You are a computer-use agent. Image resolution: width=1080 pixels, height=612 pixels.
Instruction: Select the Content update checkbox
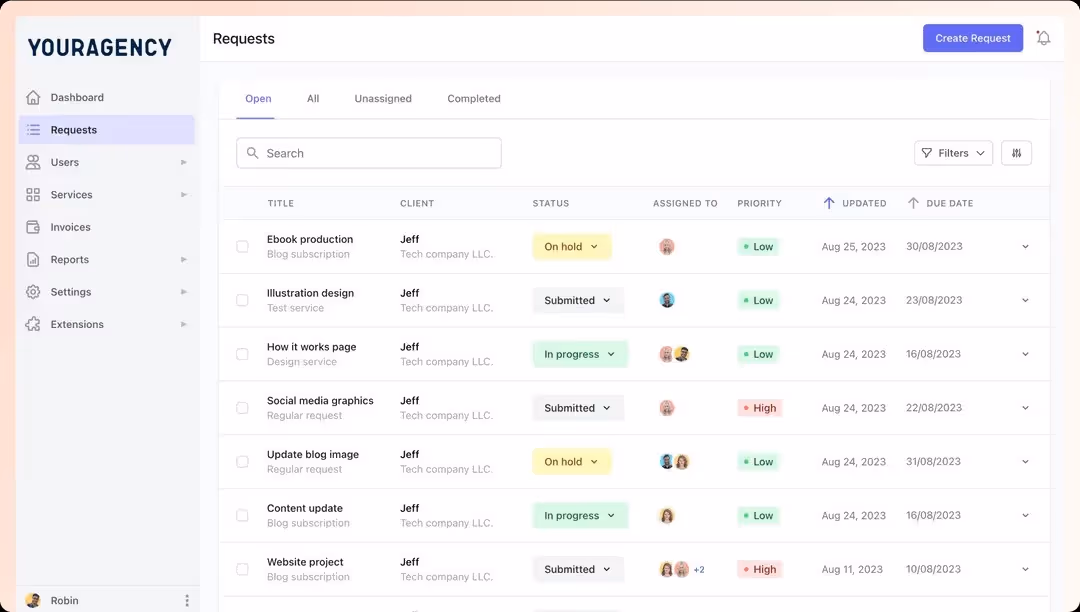click(x=242, y=515)
